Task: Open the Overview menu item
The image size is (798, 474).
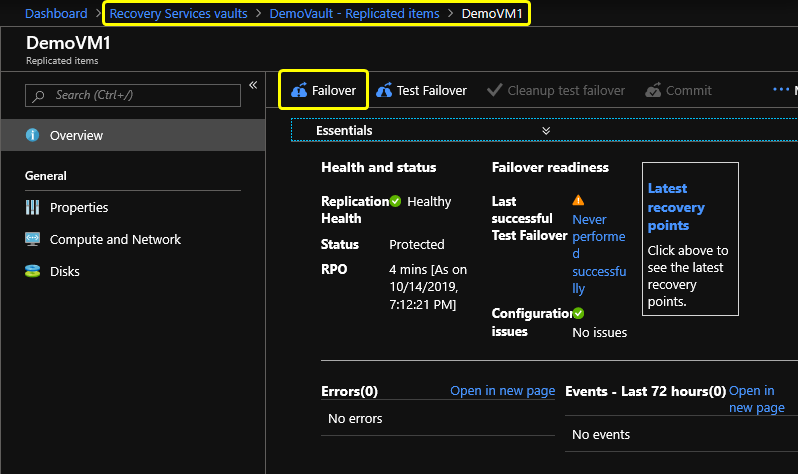Action: [133, 135]
